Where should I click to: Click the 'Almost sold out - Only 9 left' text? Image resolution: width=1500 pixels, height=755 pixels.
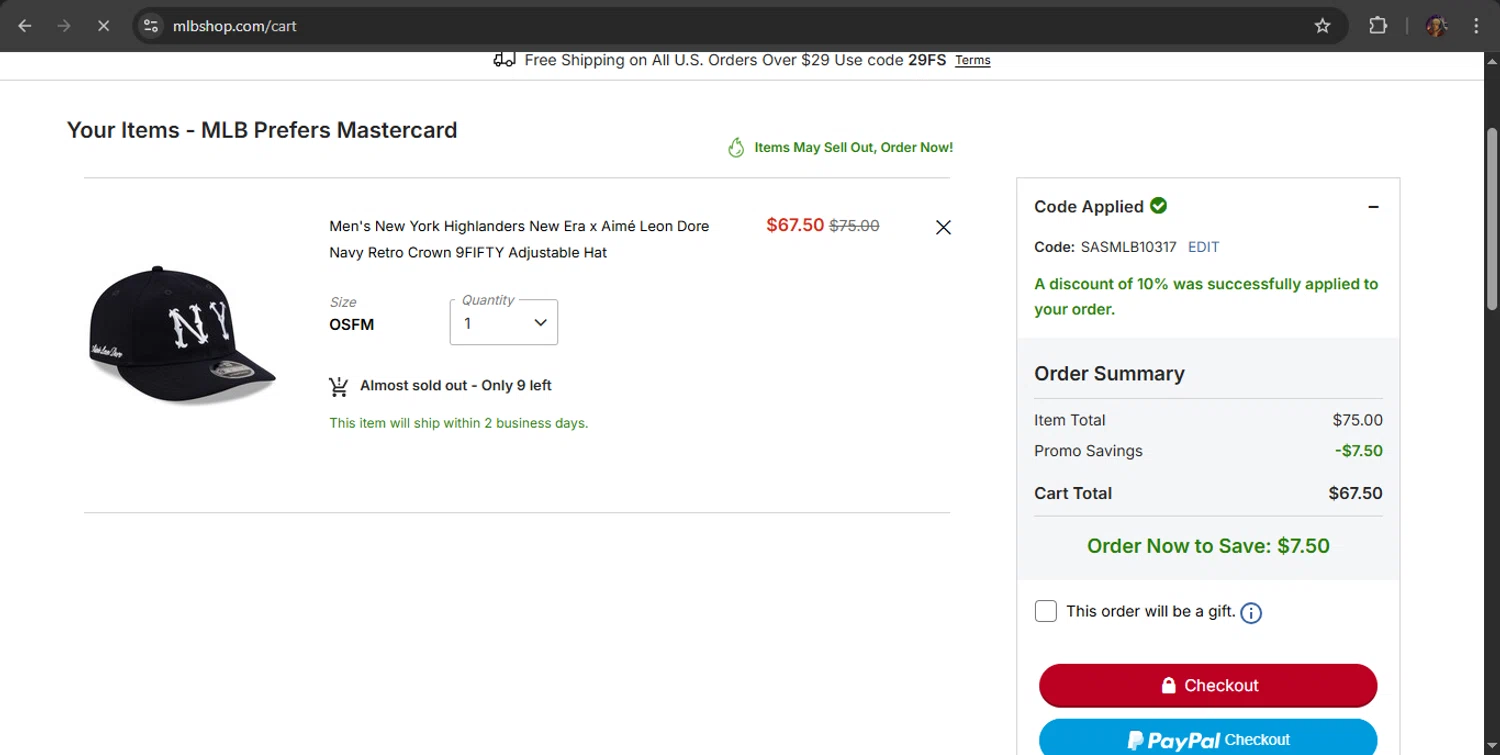click(x=456, y=385)
